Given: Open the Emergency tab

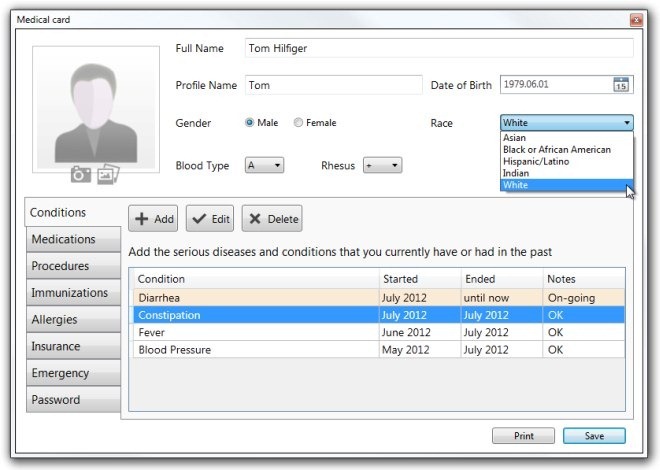Looking at the screenshot, I should click(x=73, y=373).
